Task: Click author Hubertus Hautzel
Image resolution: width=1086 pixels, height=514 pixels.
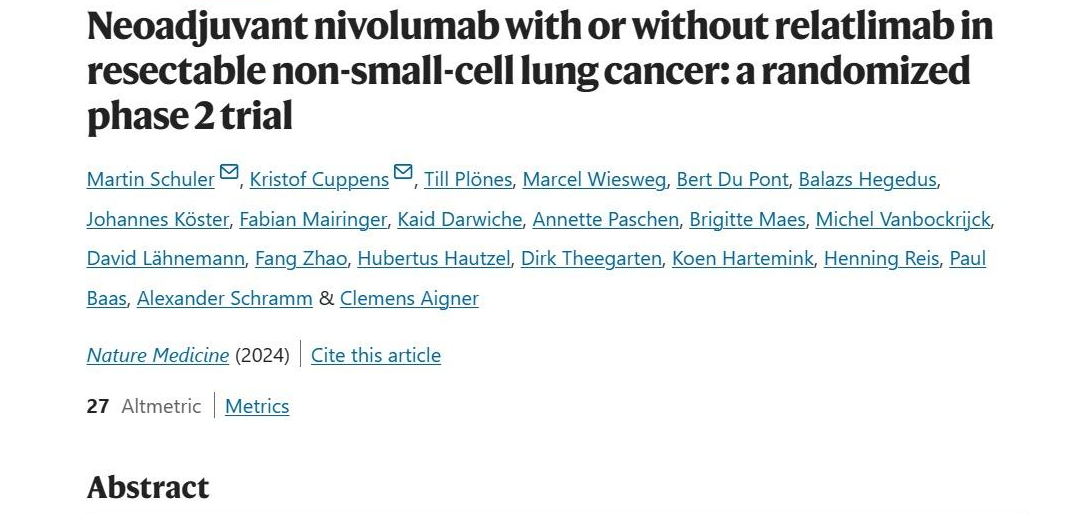Action: 434,258
